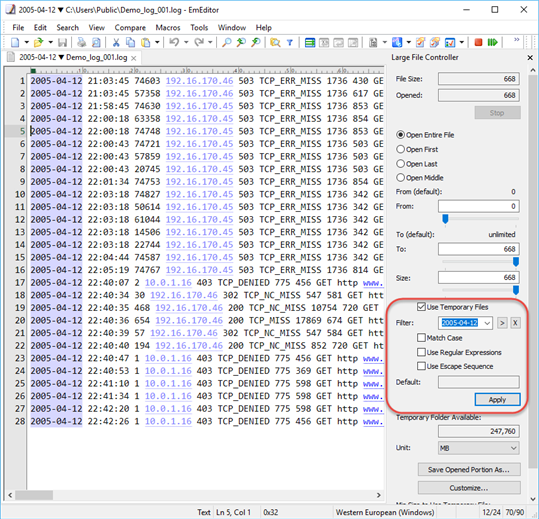Image resolution: width=539 pixels, height=519 pixels.
Task: Click the greyed Stop button
Action: coord(497,113)
